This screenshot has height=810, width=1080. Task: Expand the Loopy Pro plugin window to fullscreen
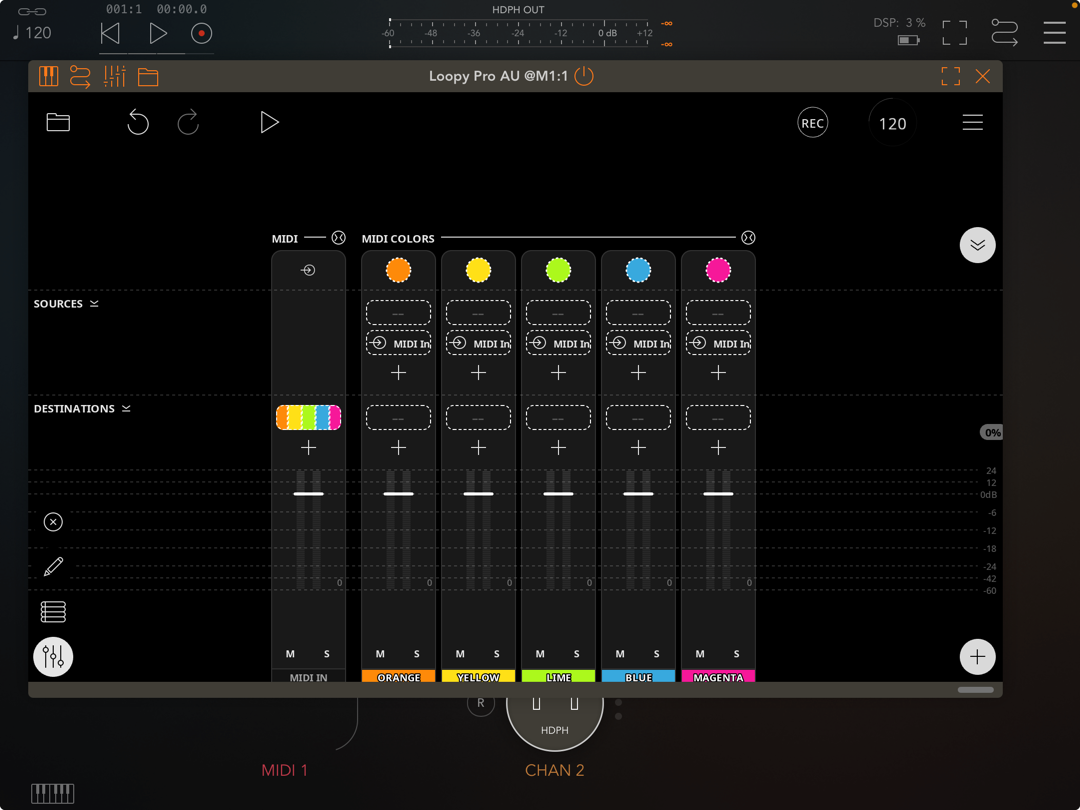coord(951,76)
